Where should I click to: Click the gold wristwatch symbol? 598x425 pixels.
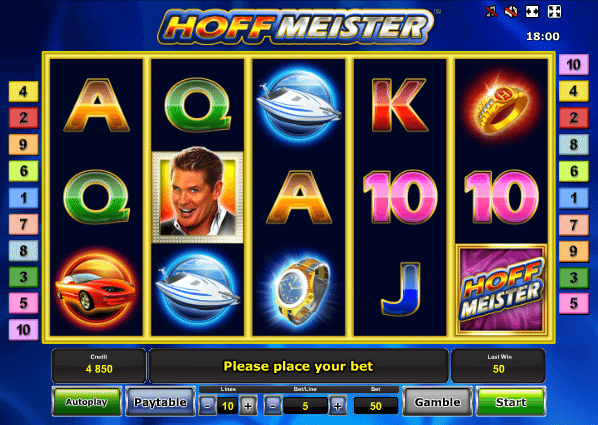click(301, 290)
